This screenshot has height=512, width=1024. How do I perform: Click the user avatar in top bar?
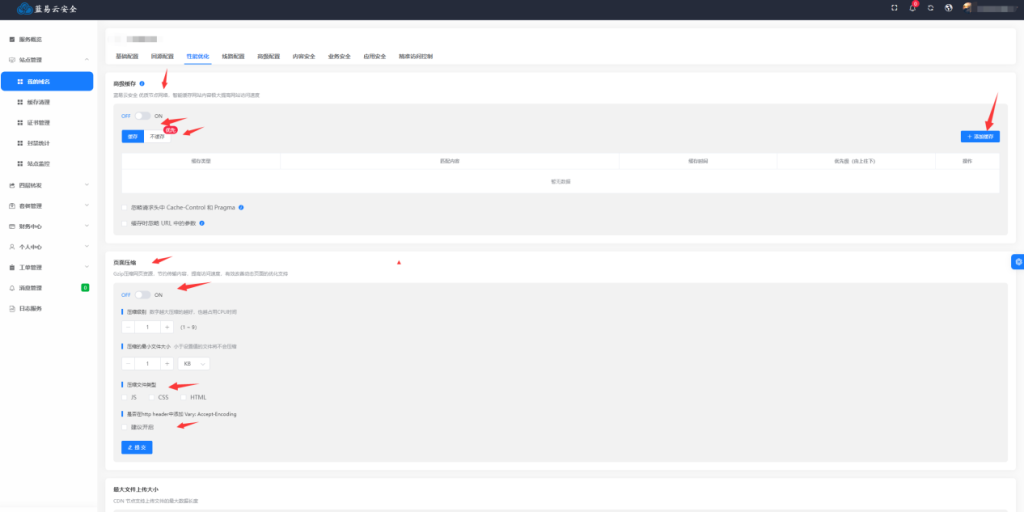(x=967, y=8)
